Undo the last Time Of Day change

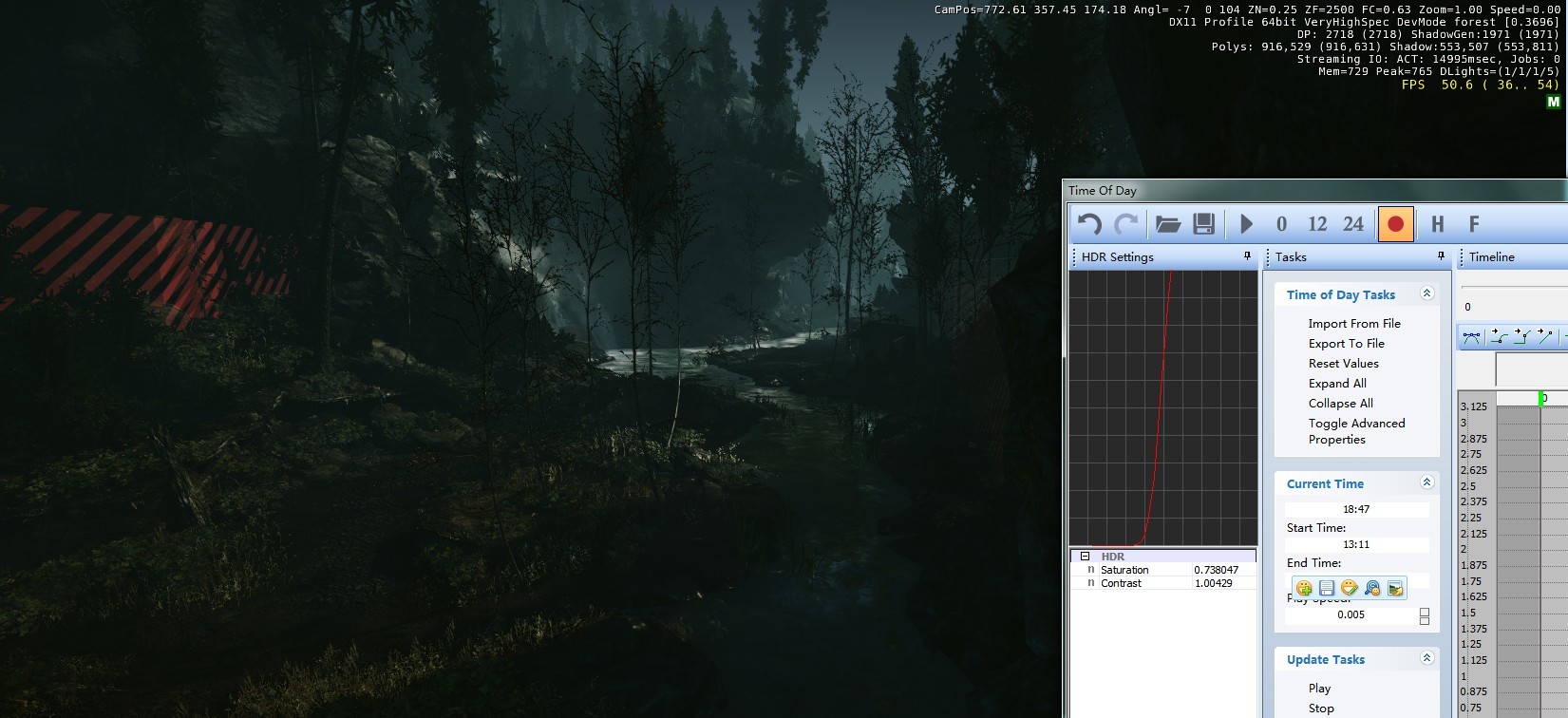tap(1089, 224)
